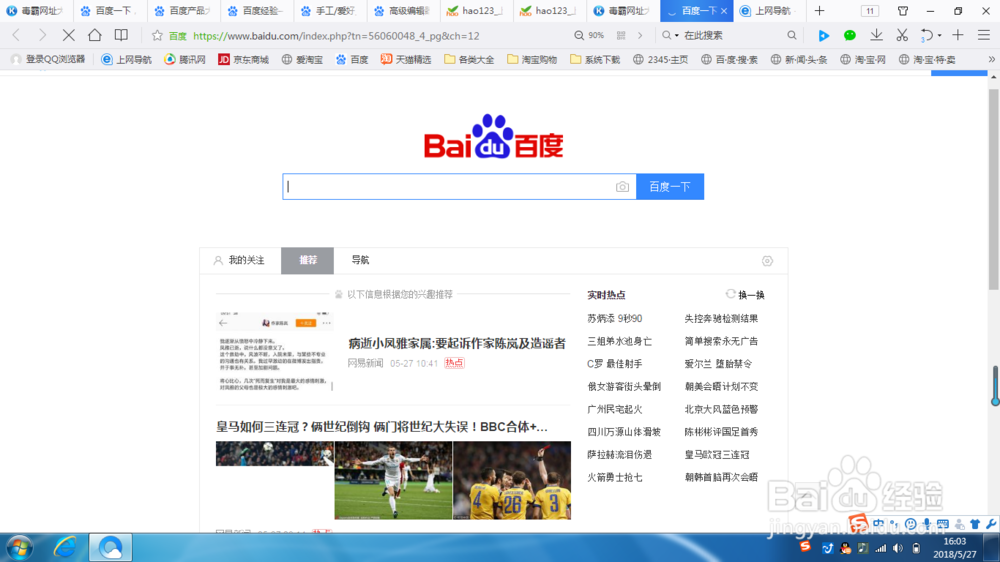Open the green WeChat toolbar icon

coord(849,36)
